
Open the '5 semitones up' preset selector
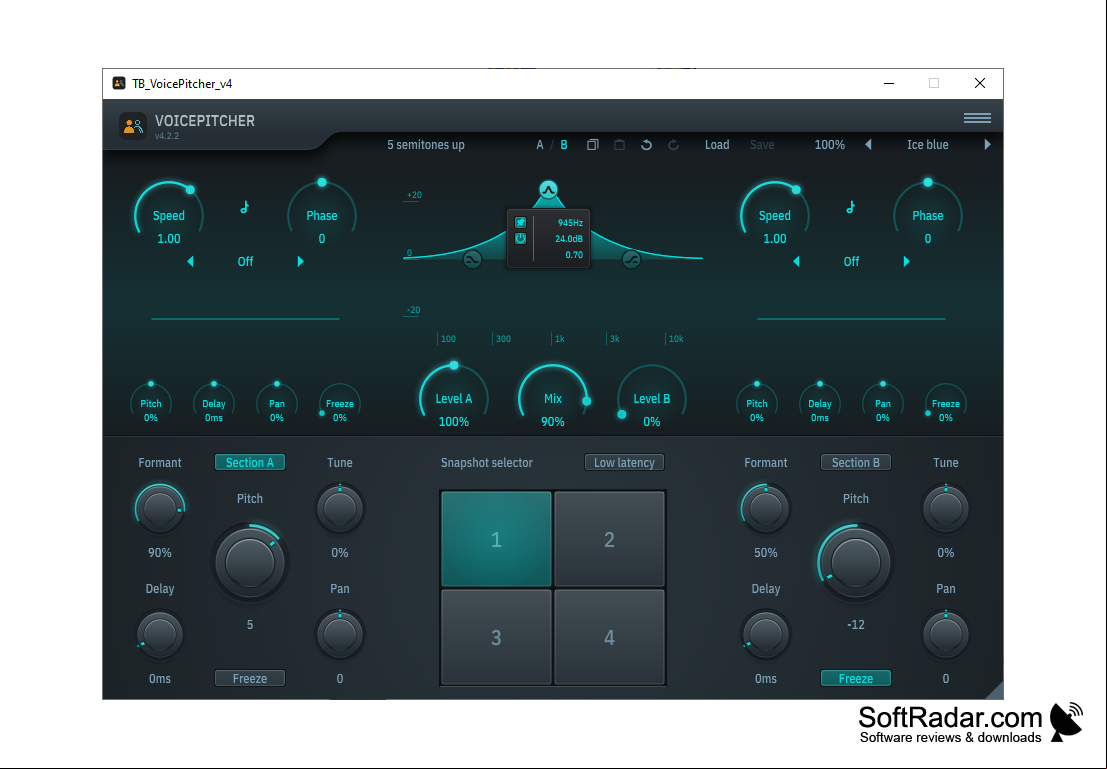point(426,145)
